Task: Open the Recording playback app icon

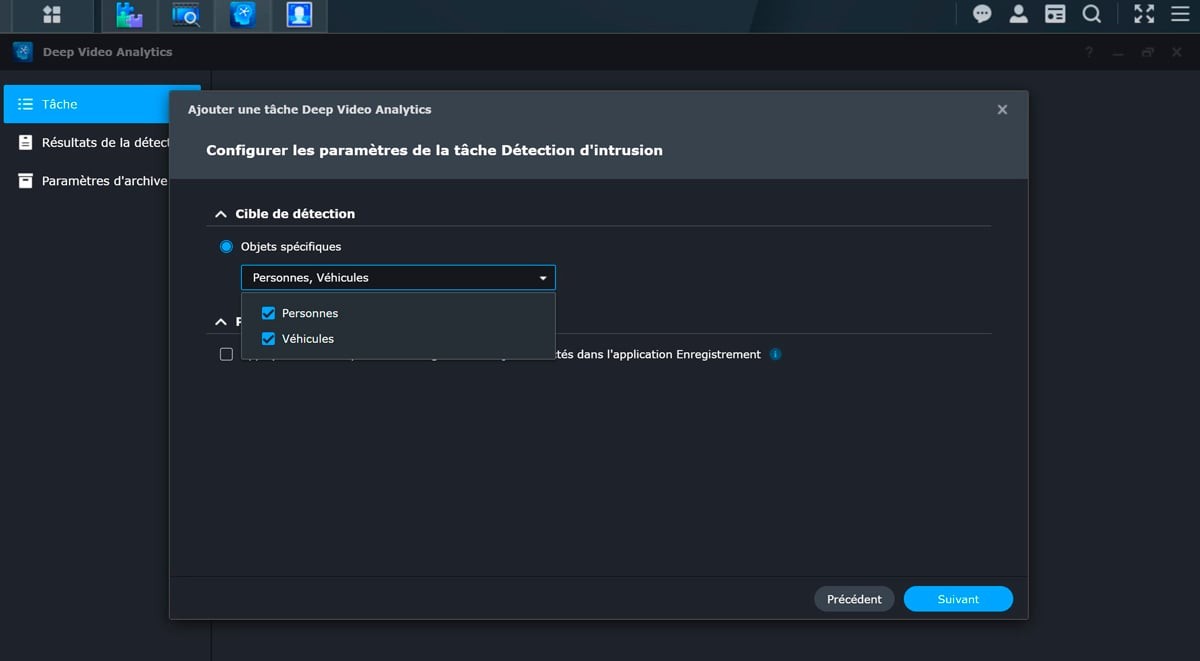Action: 184,15
